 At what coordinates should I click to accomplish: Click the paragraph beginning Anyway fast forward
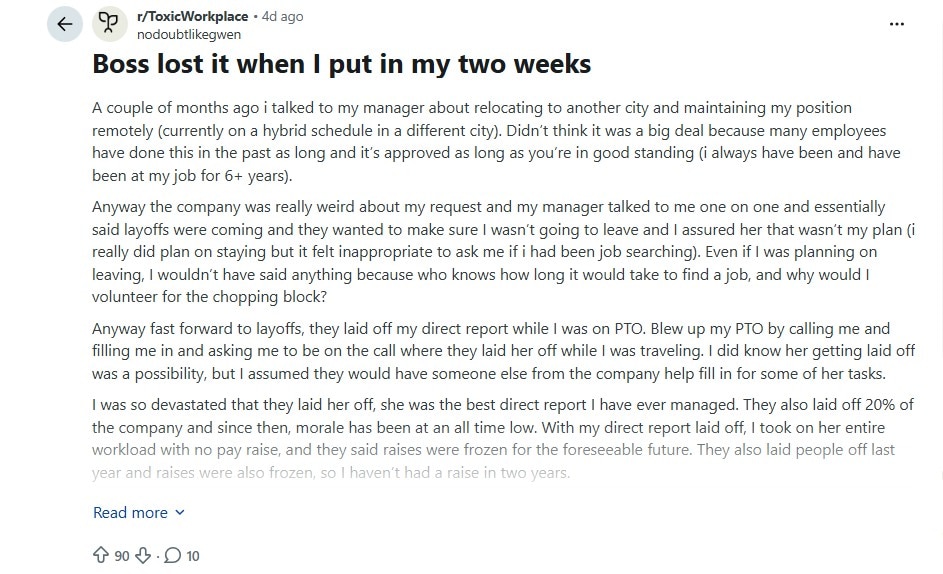(x=503, y=351)
